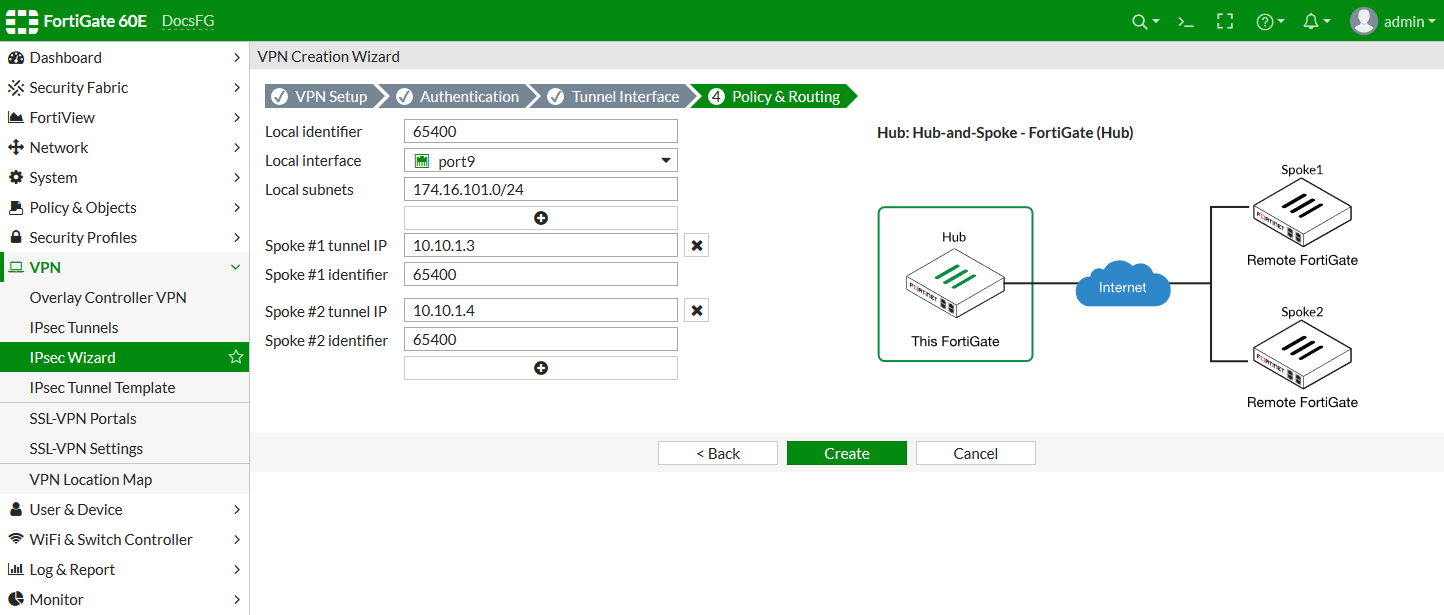The image size is (1444, 615).
Task: Click the Spoke2 device image
Action: click(1302, 356)
